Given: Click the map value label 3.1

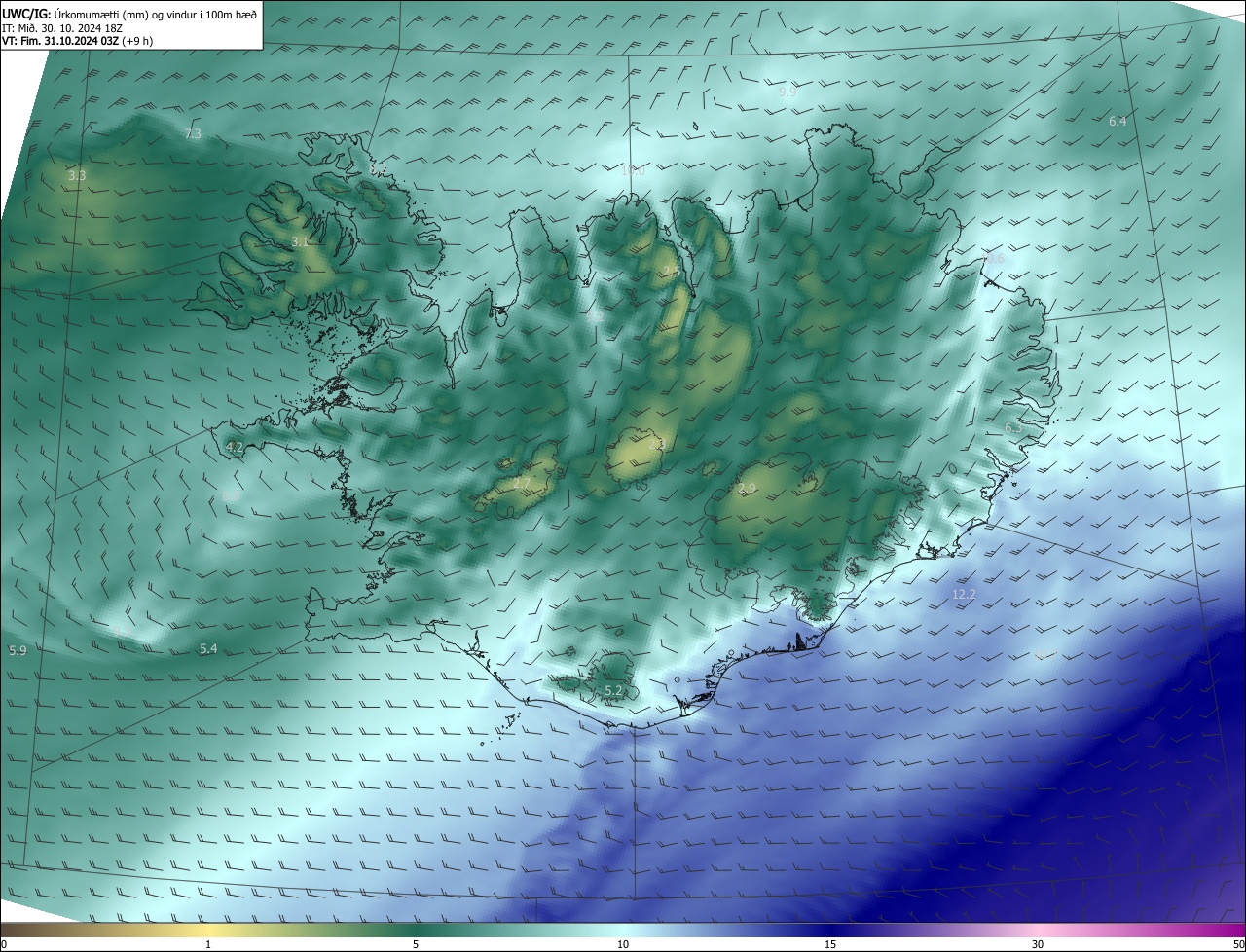Looking at the screenshot, I should coord(300,241).
